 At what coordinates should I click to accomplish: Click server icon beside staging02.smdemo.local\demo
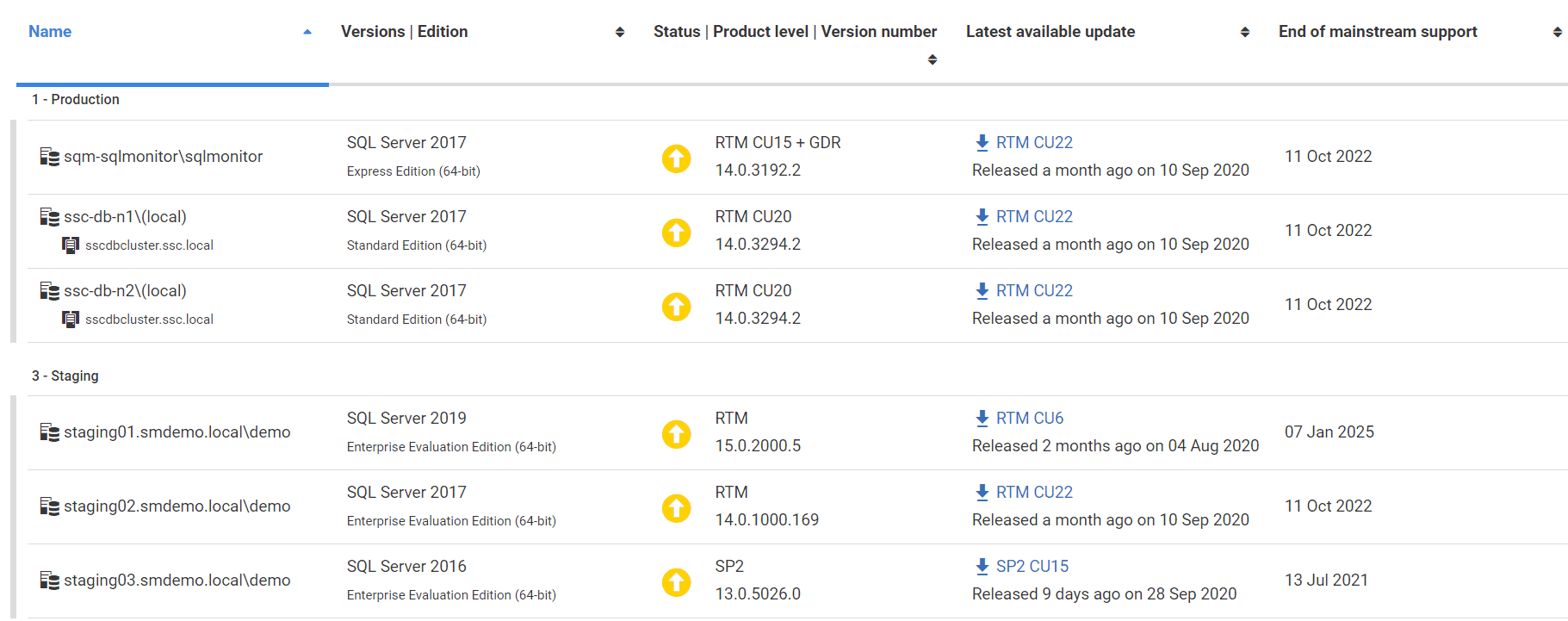click(x=50, y=506)
